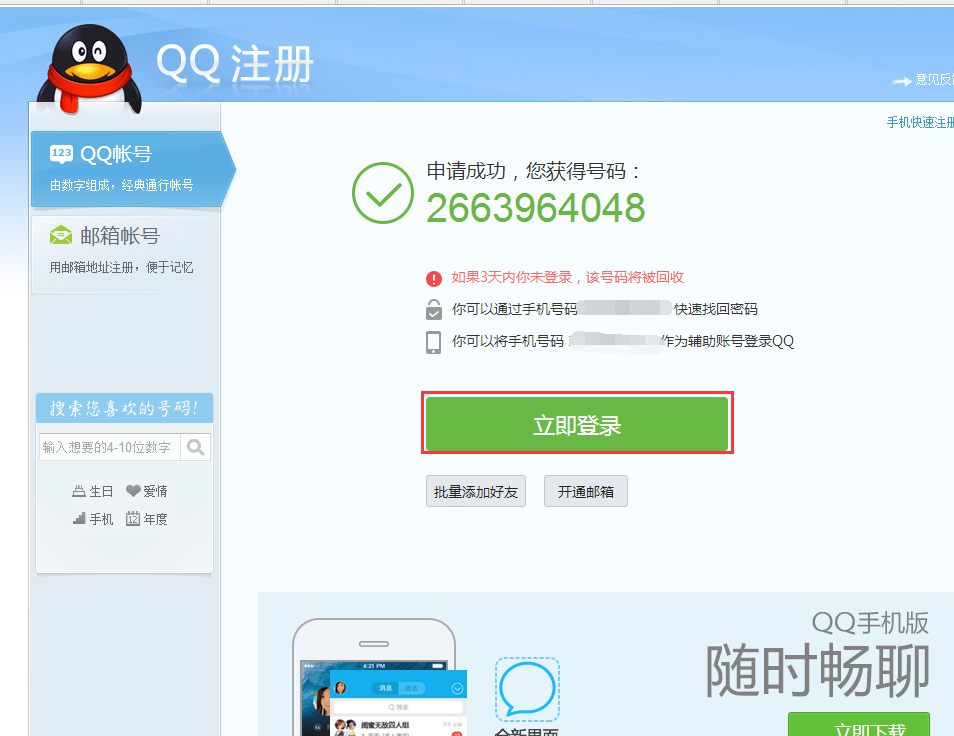Click the number search input field

(x=110, y=447)
